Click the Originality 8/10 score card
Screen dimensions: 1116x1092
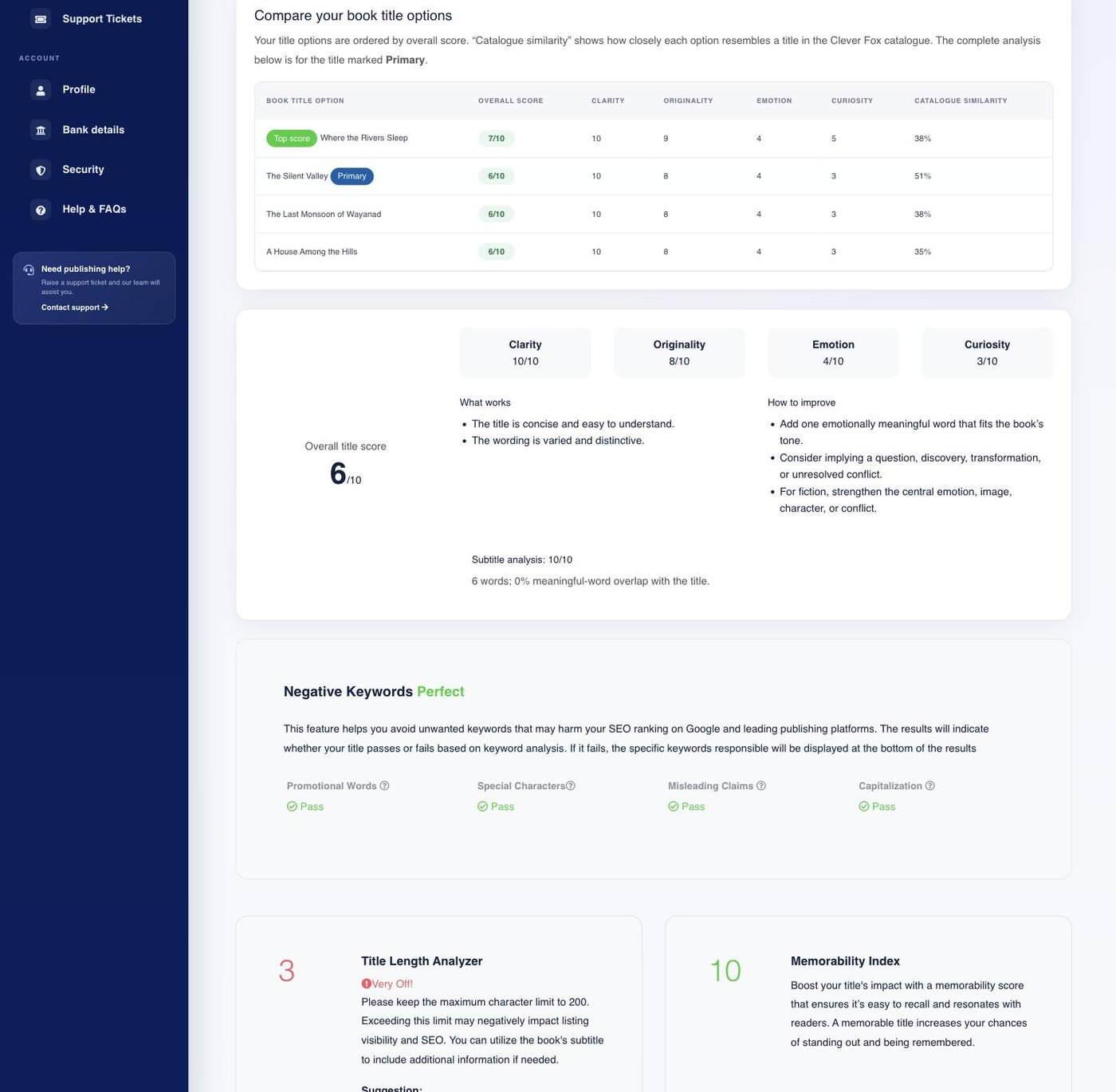tap(679, 352)
